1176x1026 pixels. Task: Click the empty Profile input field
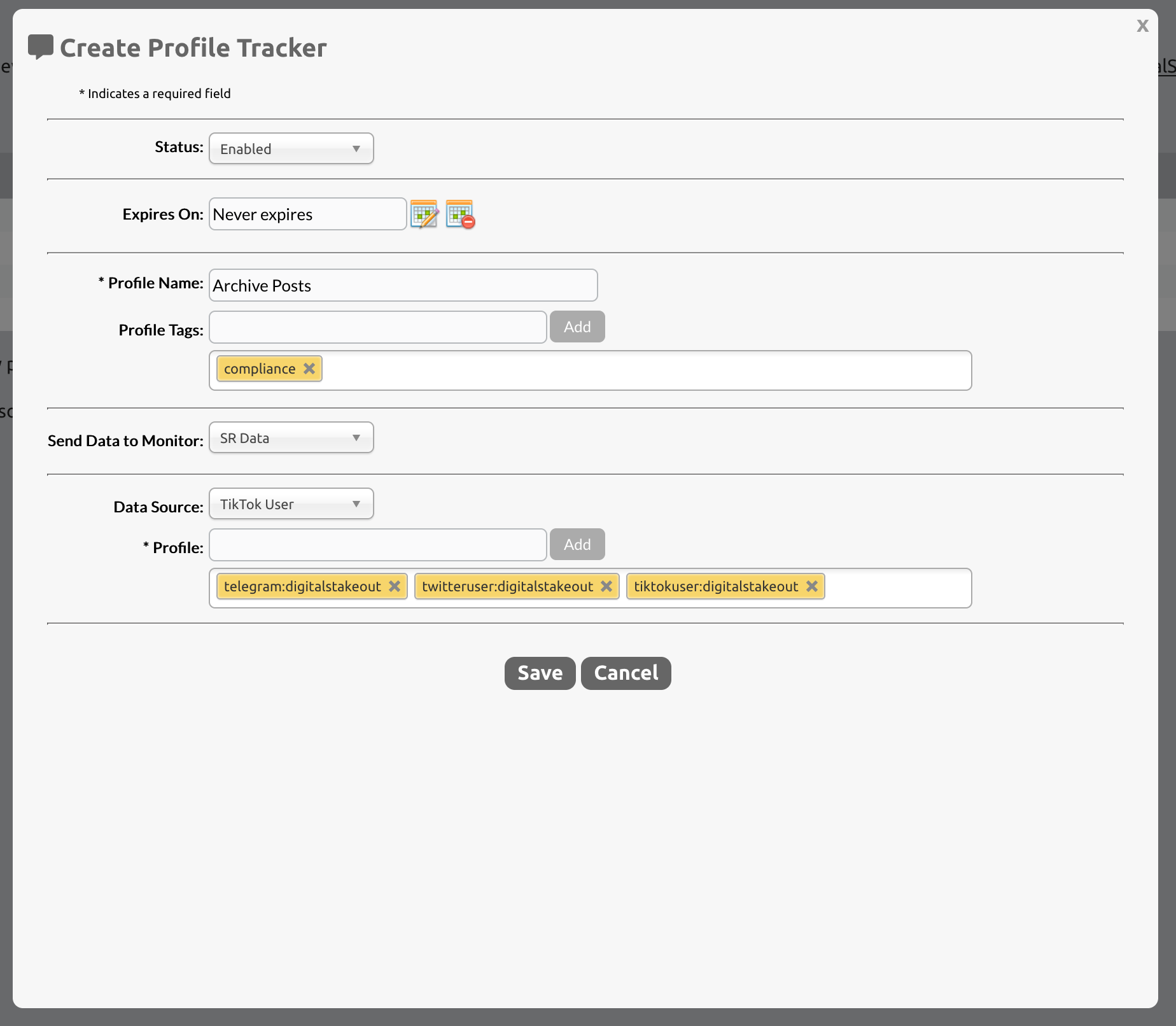(377, 545)
